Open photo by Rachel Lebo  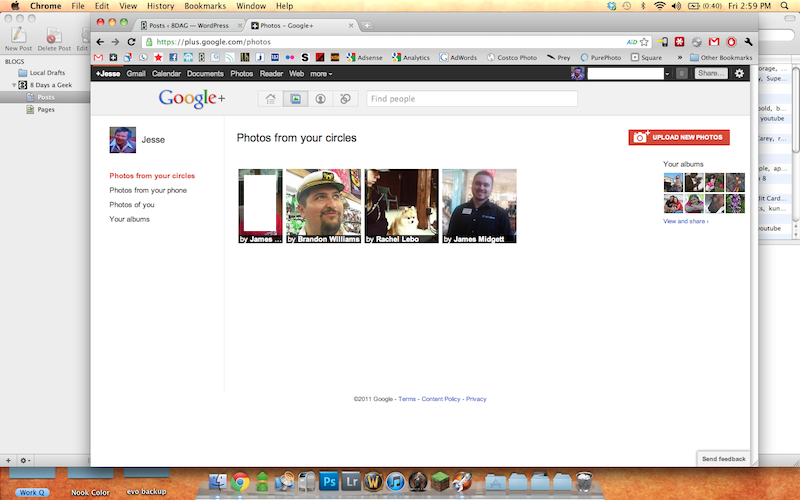[402, 206]
